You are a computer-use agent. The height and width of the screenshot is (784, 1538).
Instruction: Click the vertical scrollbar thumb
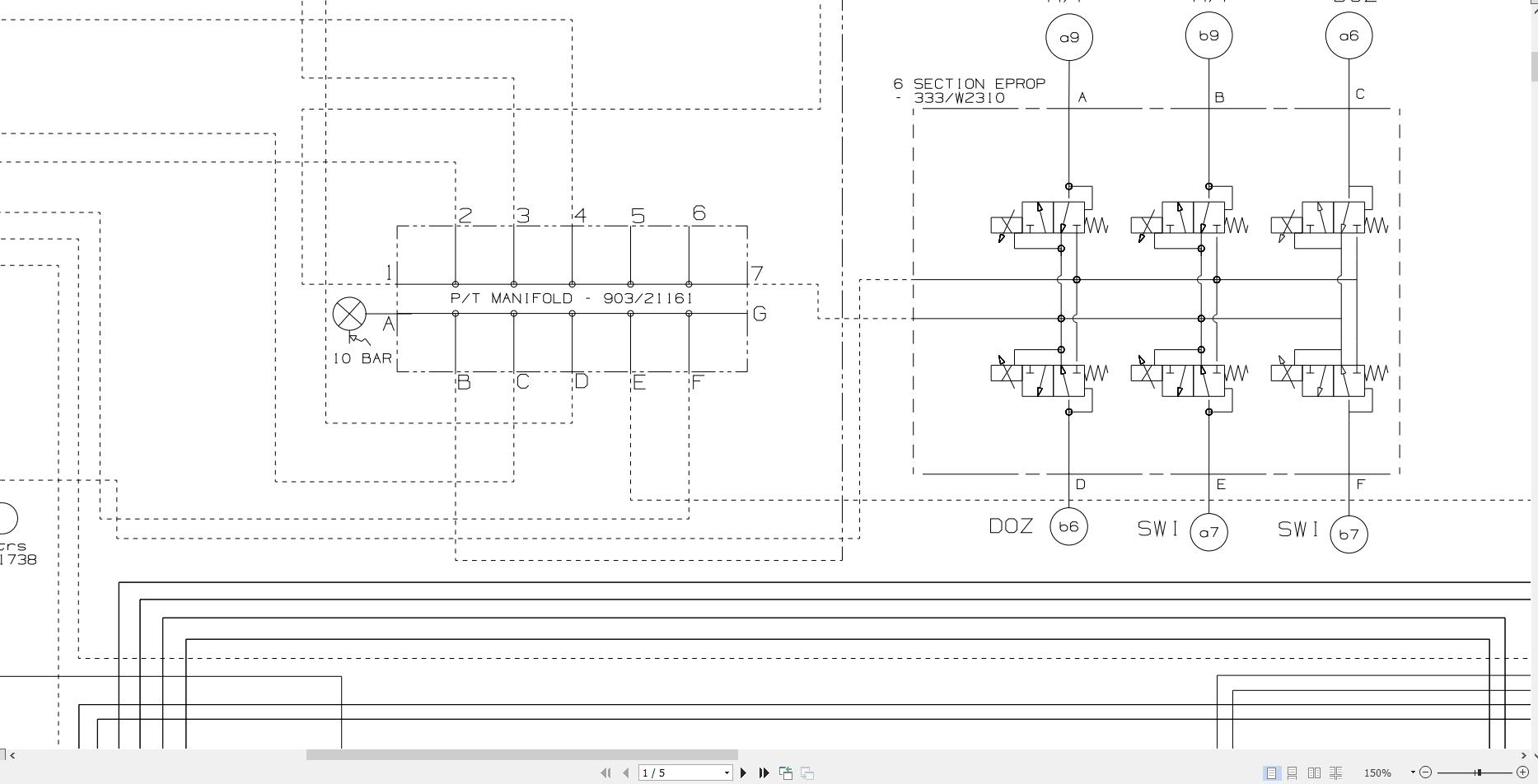(x=1534, y=66)
